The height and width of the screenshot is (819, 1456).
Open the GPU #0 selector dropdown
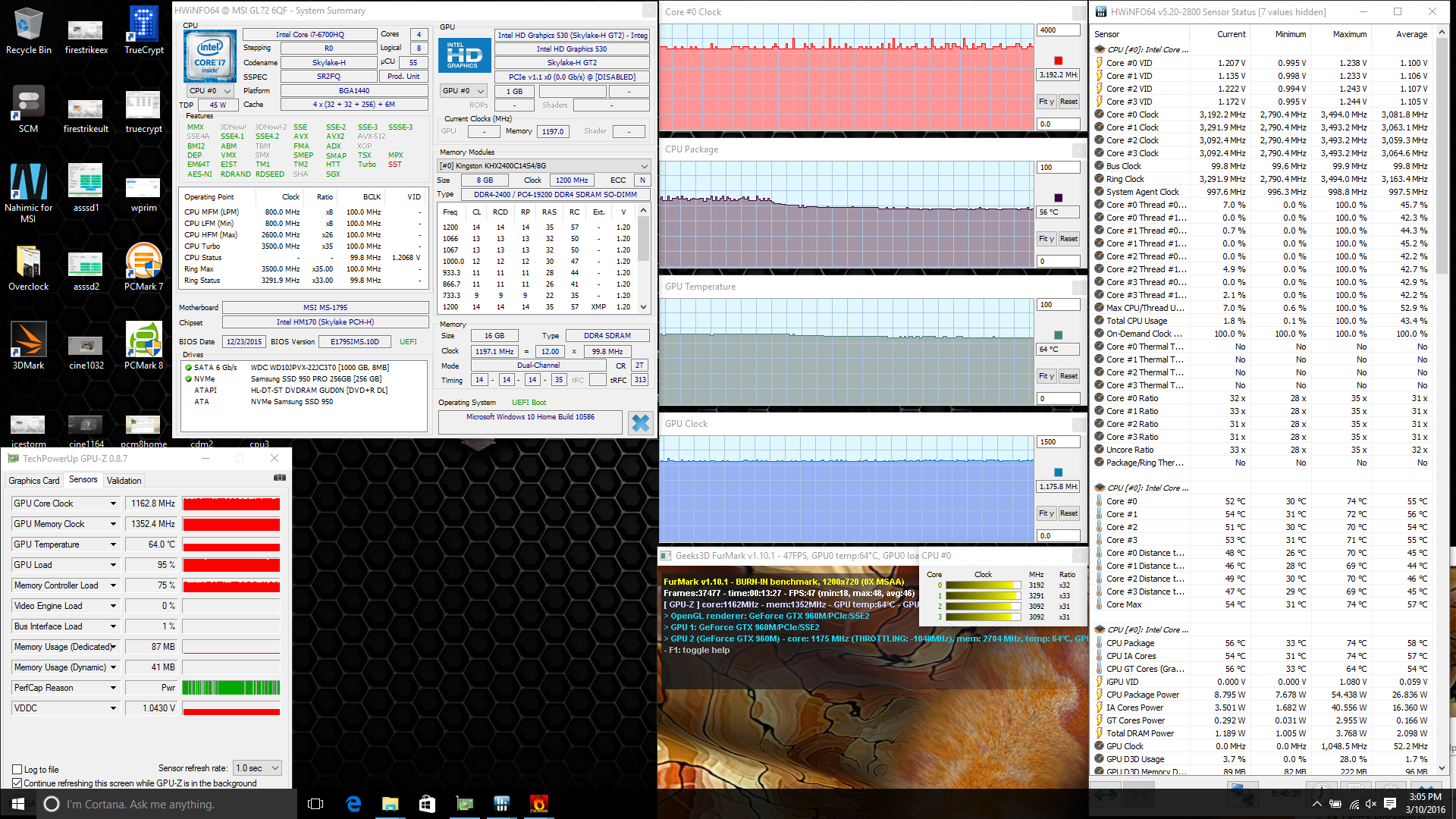[x=463, y=91]
